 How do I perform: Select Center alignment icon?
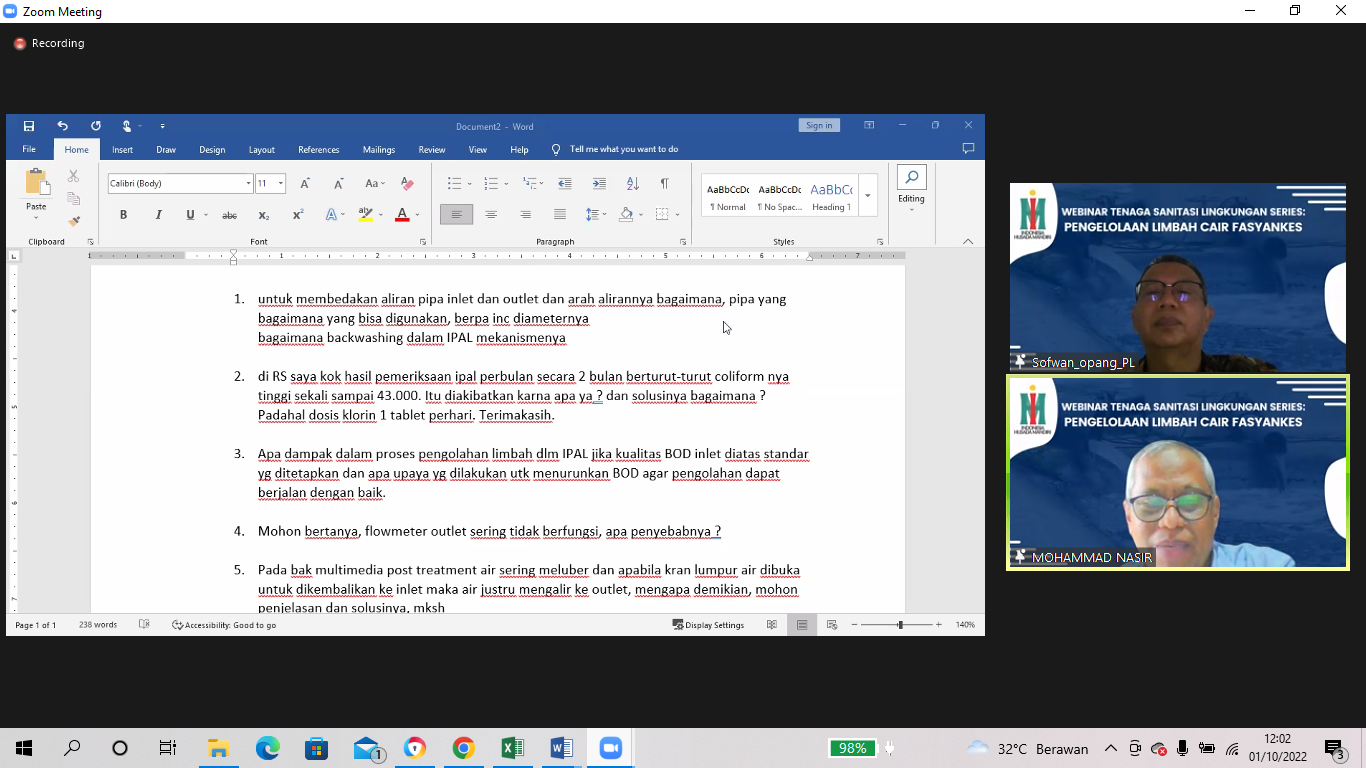click(491, 215)
